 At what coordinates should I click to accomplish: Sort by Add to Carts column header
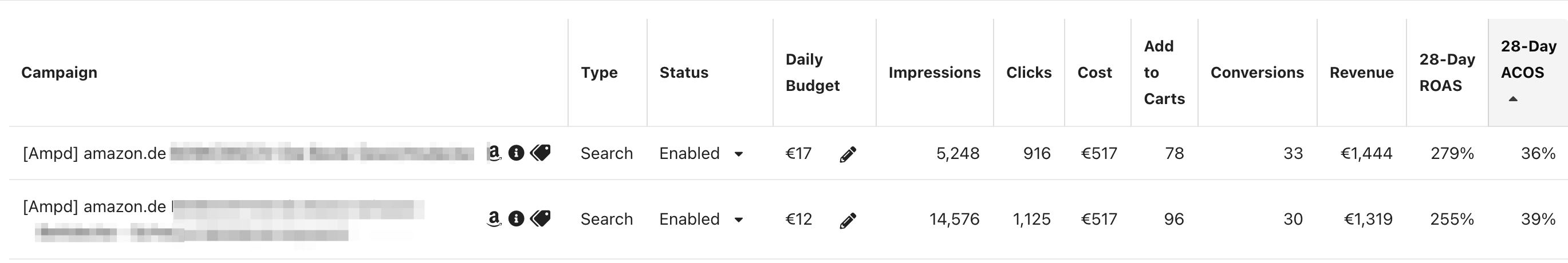(1164, 72)
